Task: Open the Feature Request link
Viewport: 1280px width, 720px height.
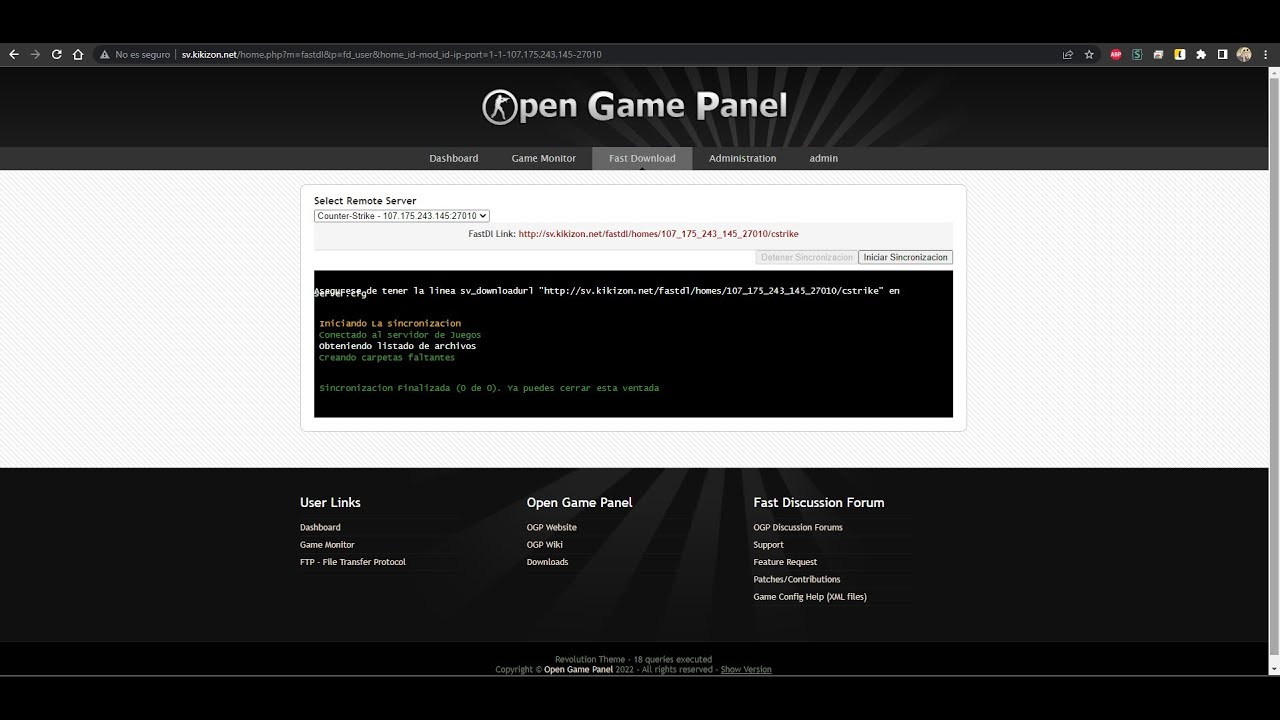Action: coord(785,562)
